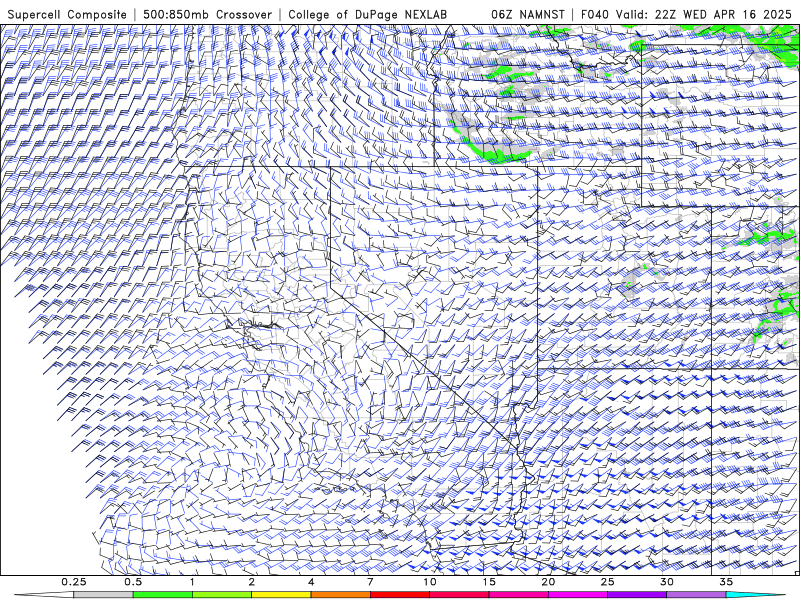The height and width of the screenshot is (600, 800).
Task: Select the white below-0.25 color bar arrow
Action: [x=44, y=595]
